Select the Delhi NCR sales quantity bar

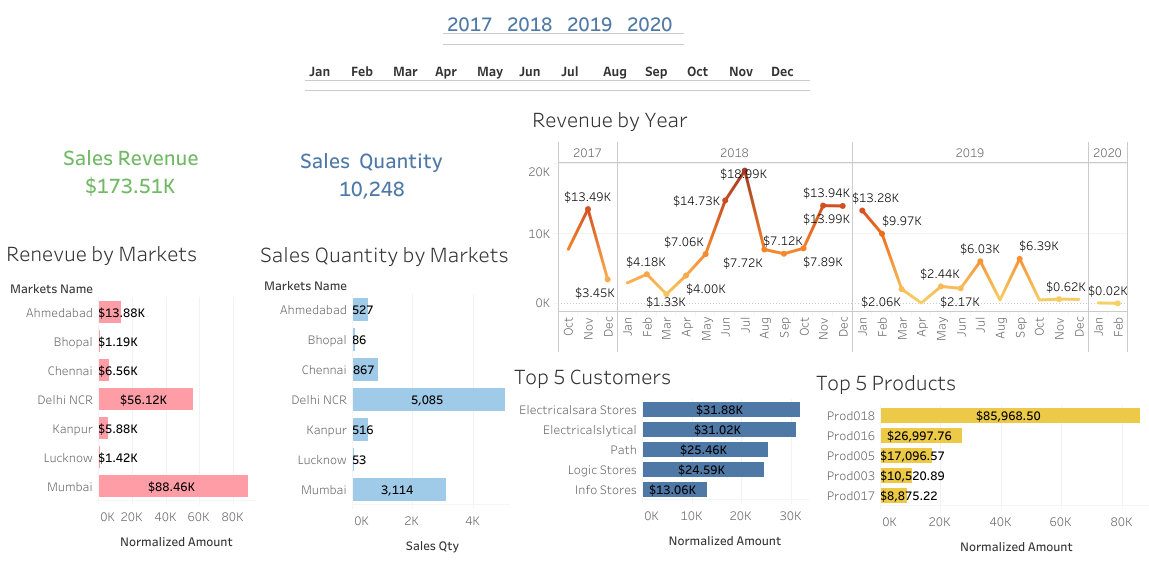(x=430, y=399)
